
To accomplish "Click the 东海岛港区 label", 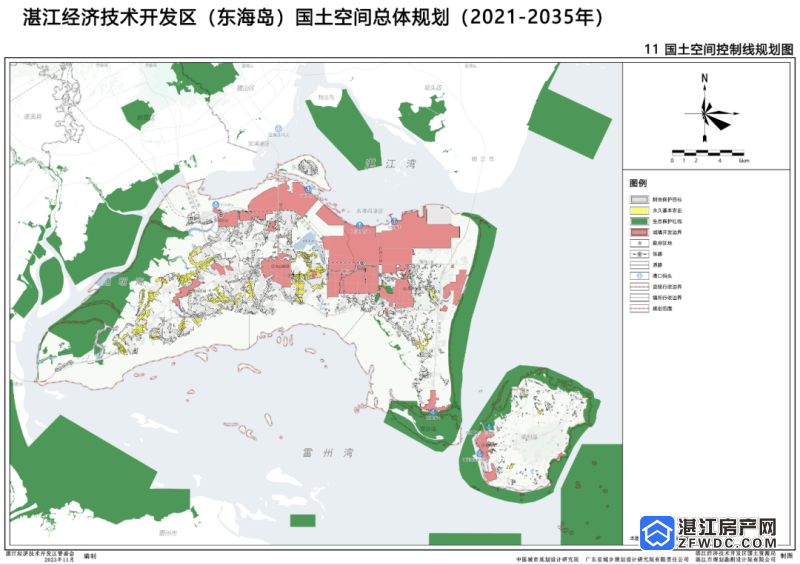I will point(369,210).
